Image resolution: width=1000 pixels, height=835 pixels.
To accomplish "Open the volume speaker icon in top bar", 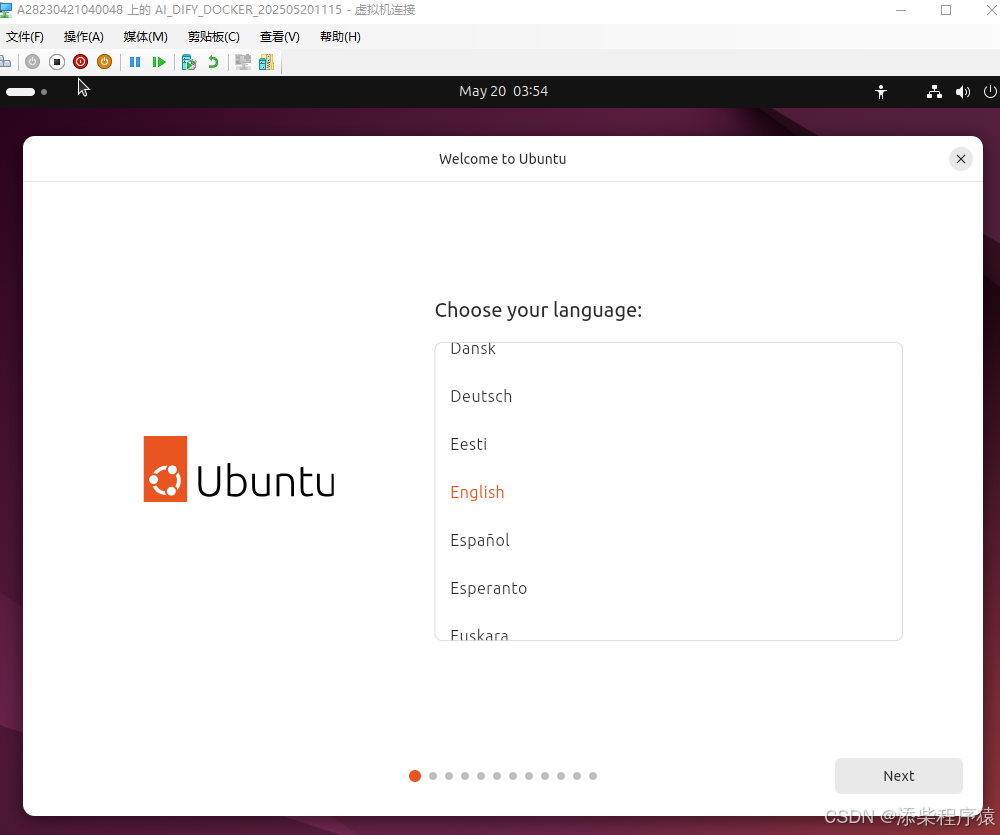I will coord(962,92).
